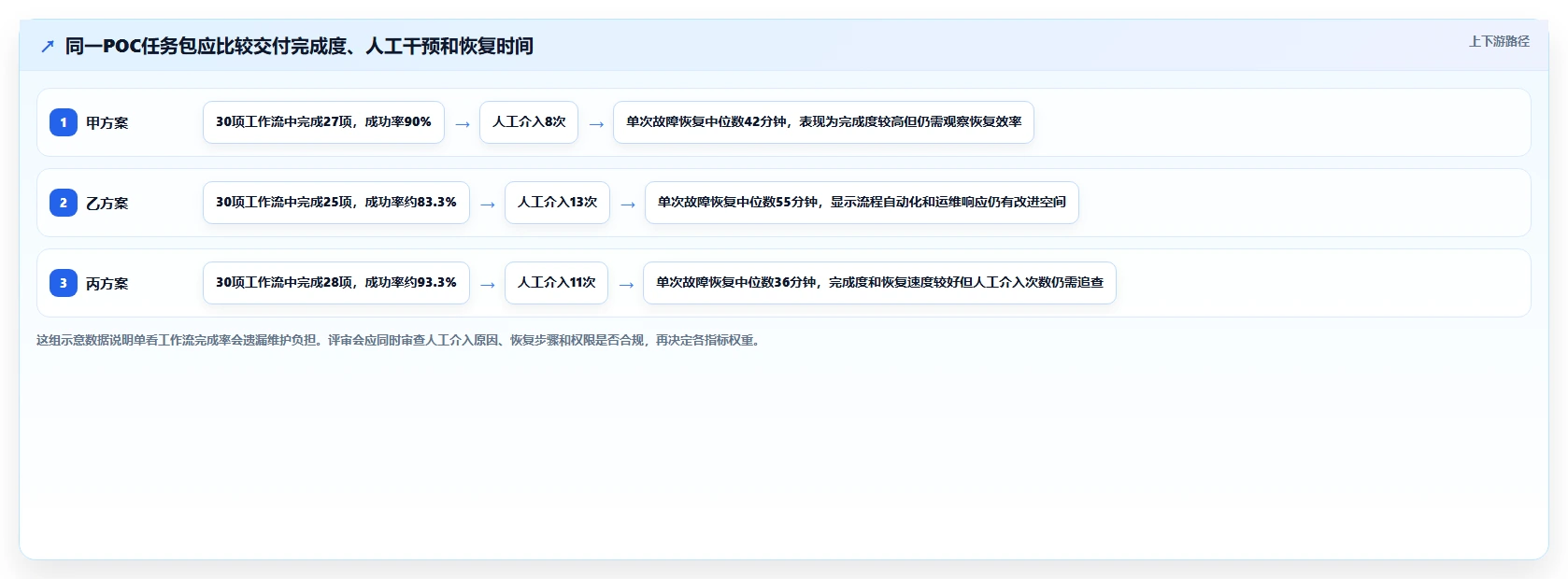Select the 甲方案 label
Image resolution: width=1568 pixels, height=579 pixels.
click(107, 122)
